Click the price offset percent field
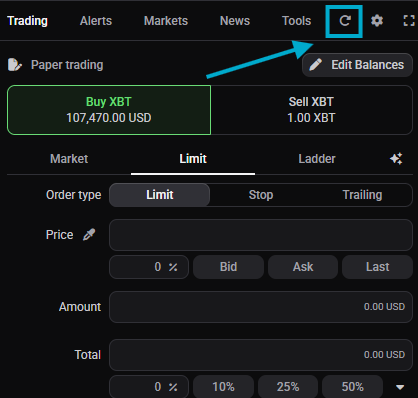The image size is (418, 398). 149,267
